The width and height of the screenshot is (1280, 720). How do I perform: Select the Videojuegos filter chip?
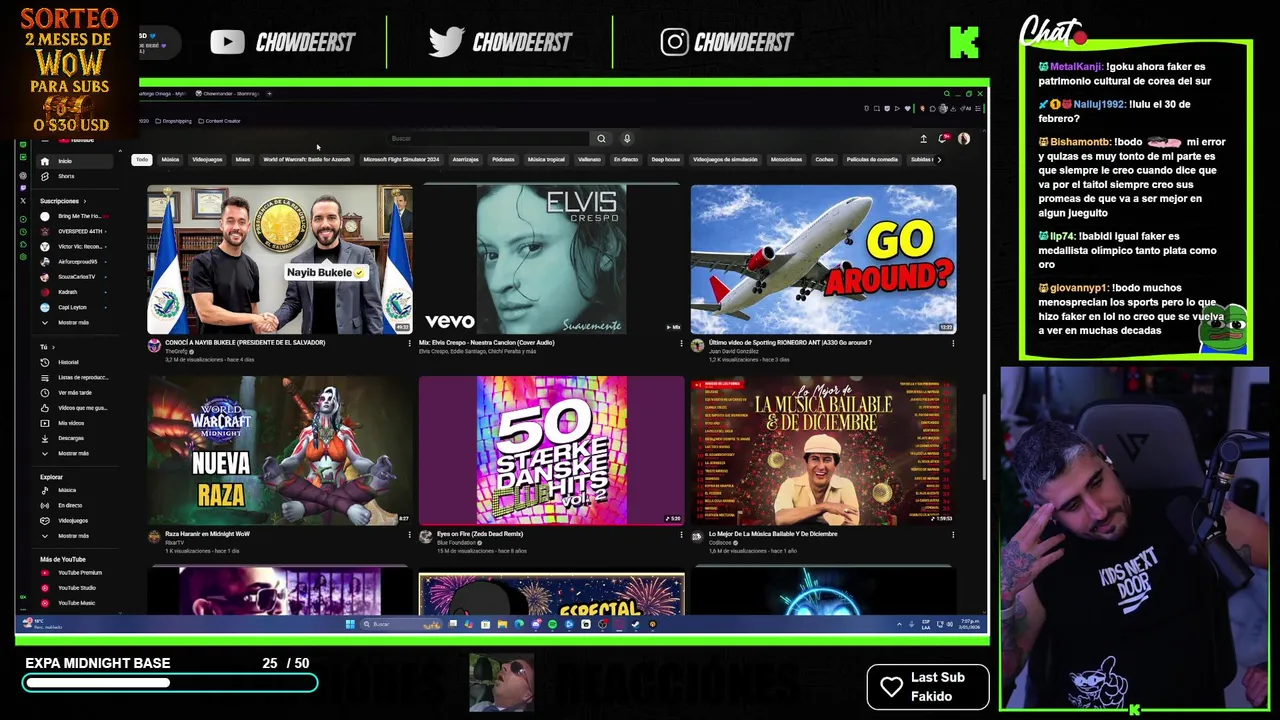[x=207, y=159]
